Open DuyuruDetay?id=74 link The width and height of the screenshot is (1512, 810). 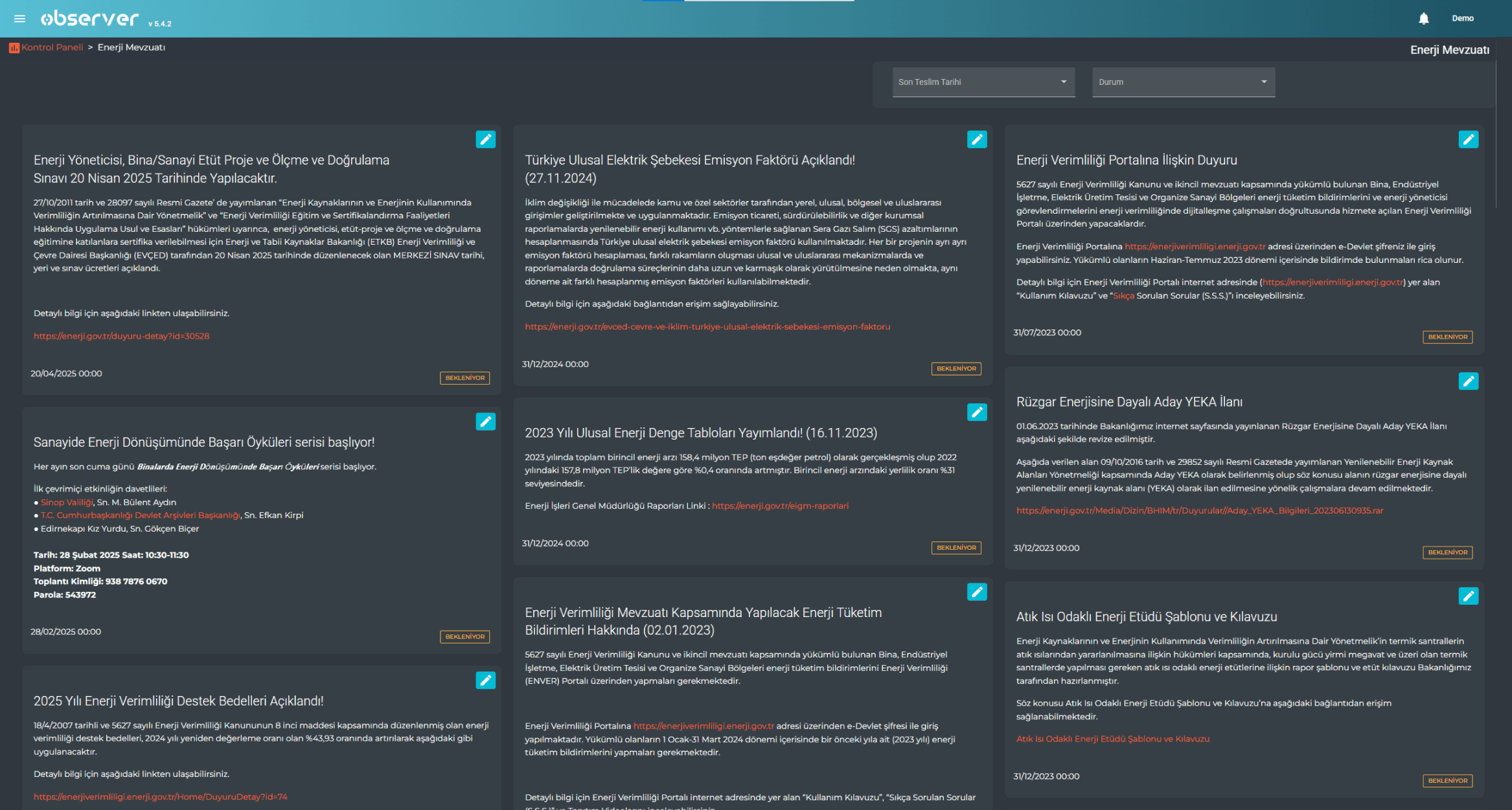160,797
